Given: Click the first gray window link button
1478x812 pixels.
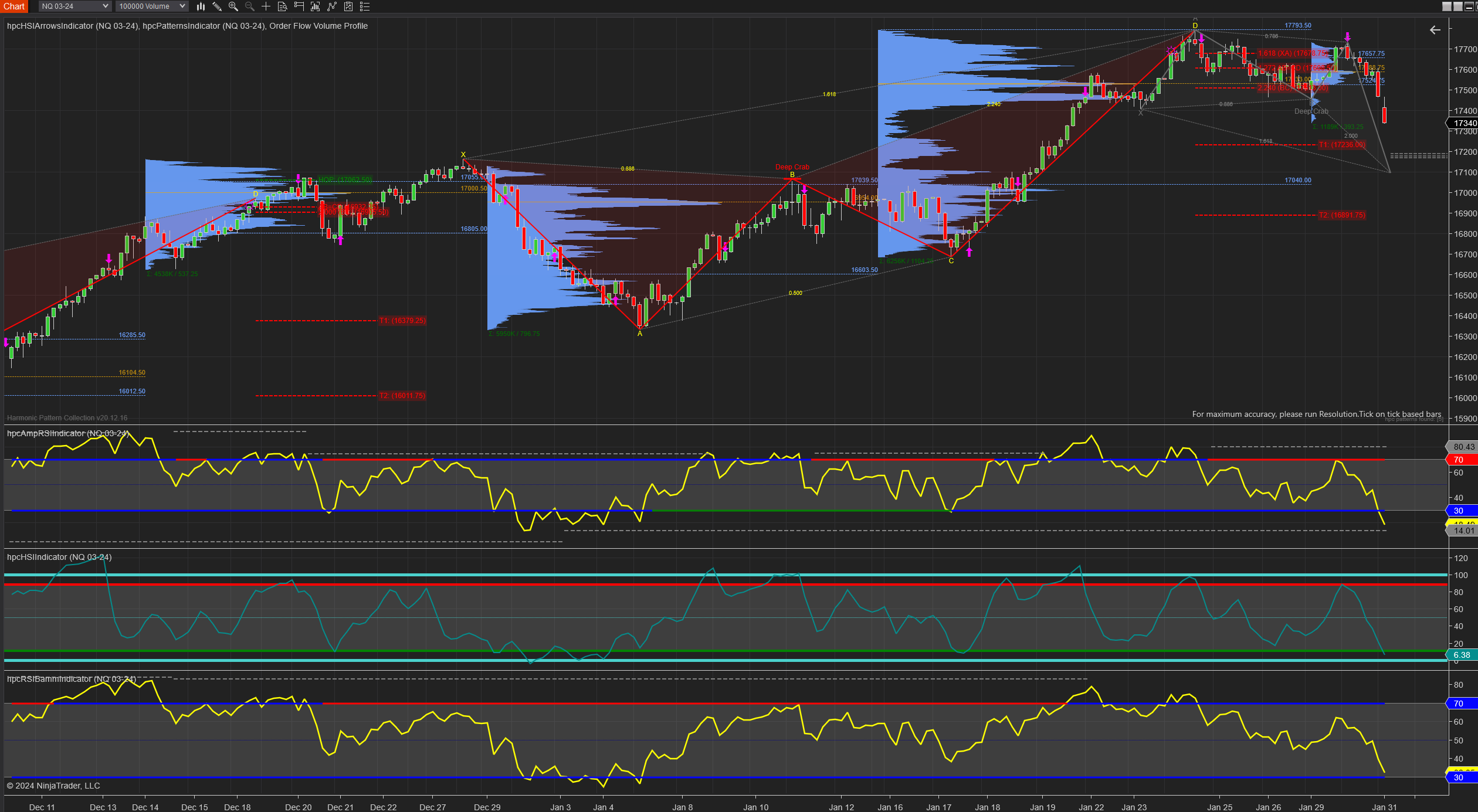Looking at the screenshot, I should click(x=1447, y=6).
